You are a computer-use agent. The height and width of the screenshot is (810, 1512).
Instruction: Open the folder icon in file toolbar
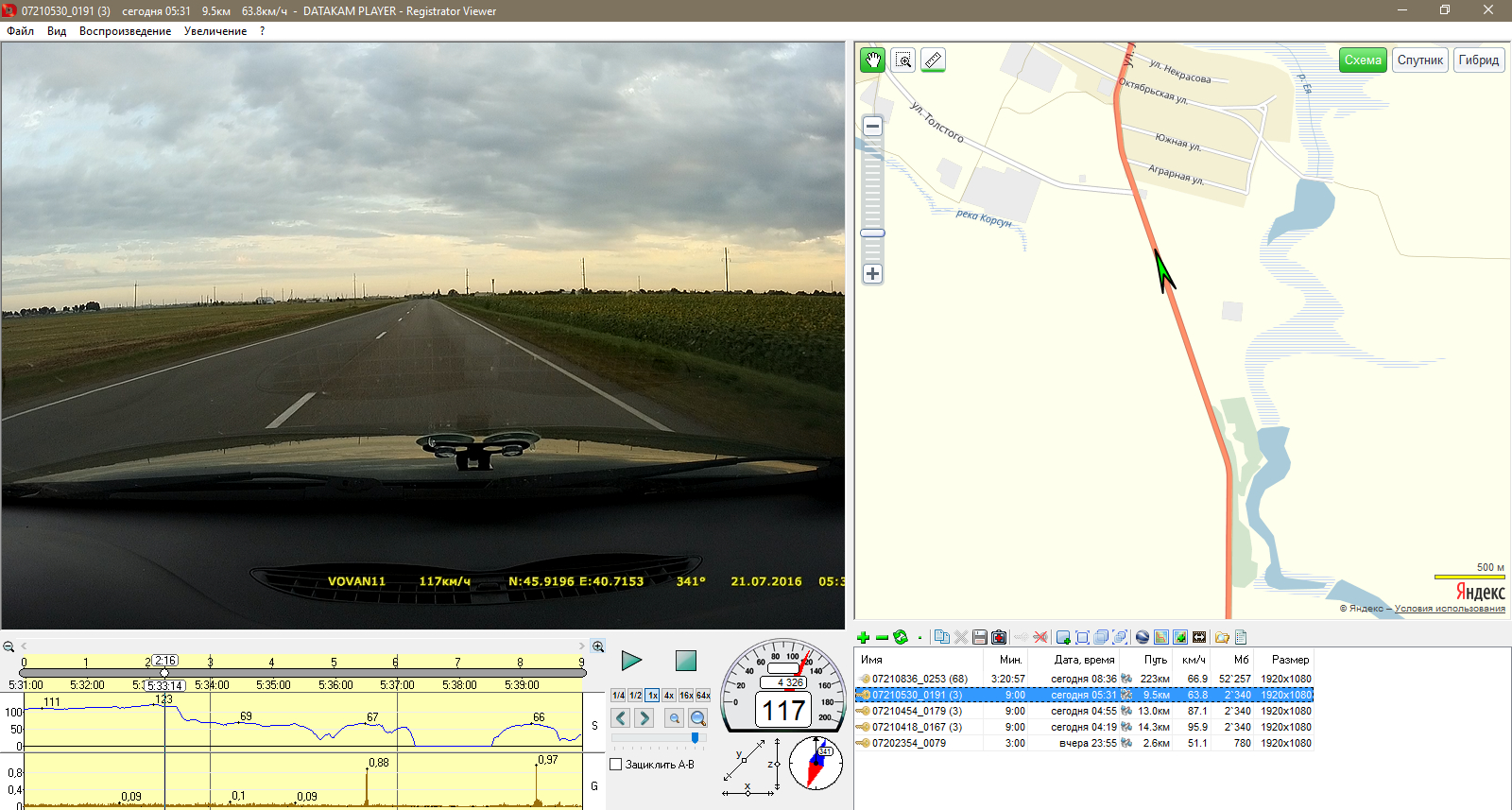point(1222,638)
